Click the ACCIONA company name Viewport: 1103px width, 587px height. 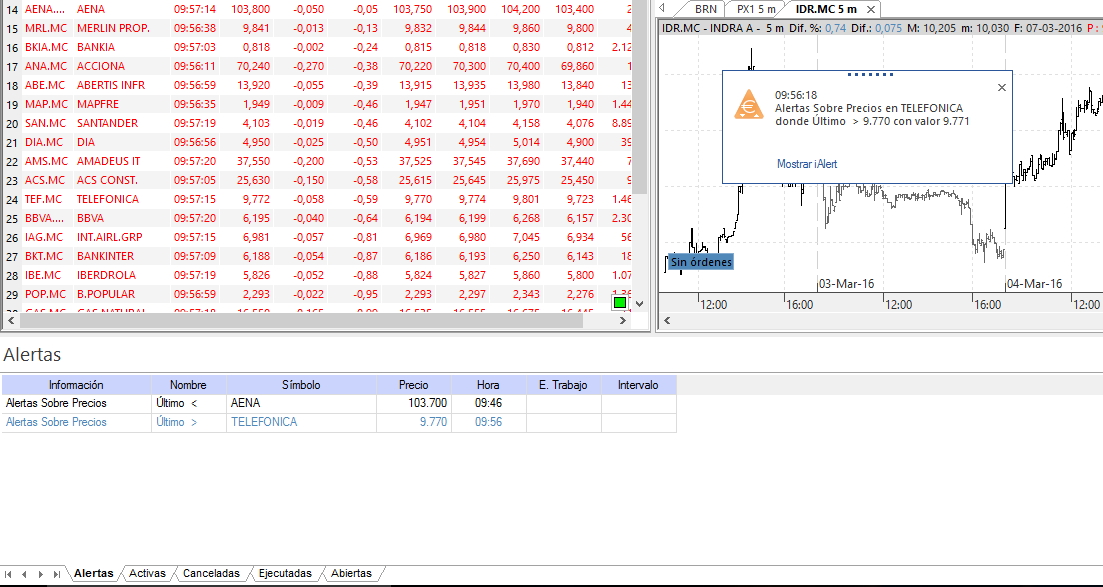(x=101, y=66)
